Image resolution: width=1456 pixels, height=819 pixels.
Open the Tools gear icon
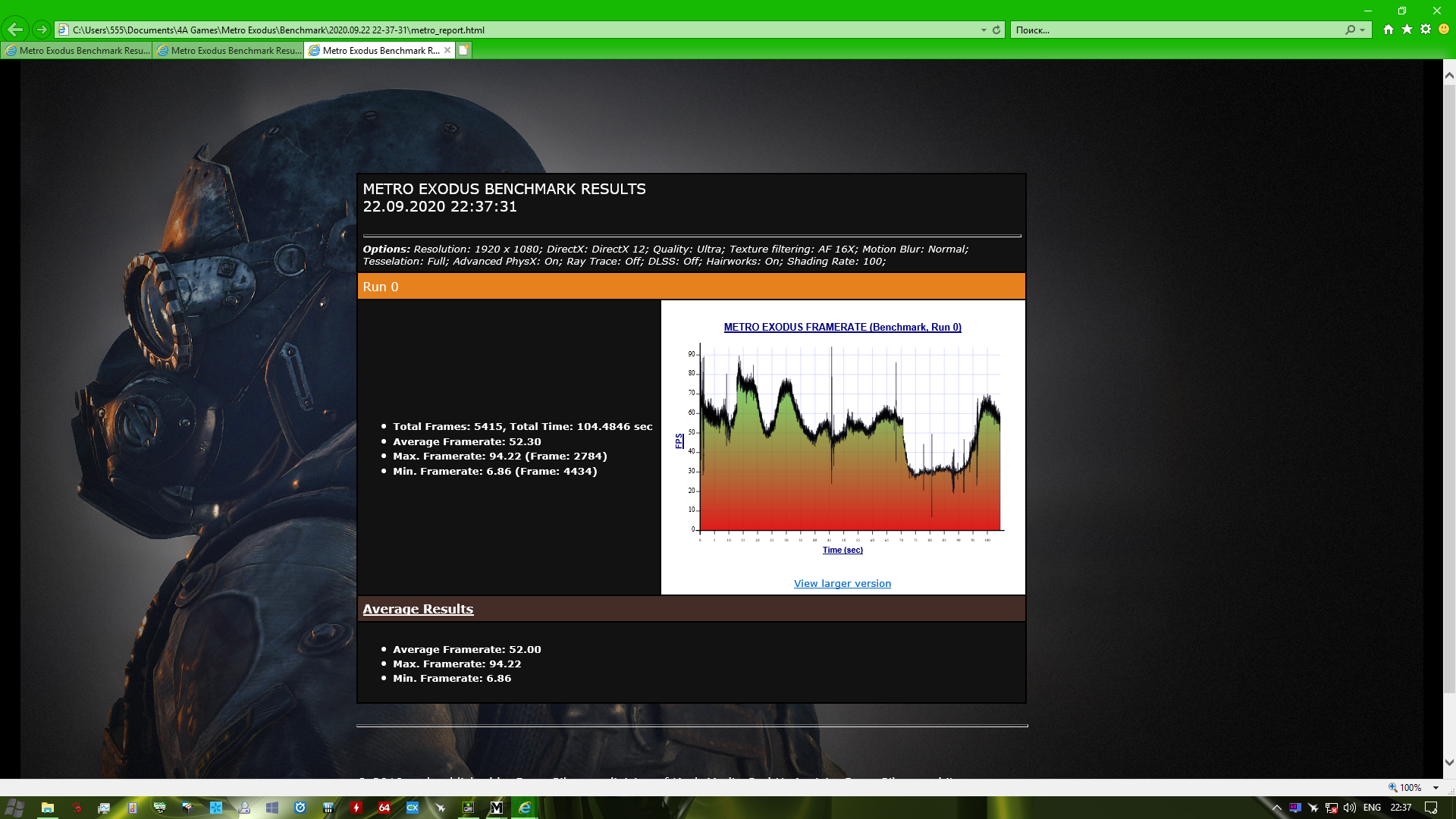[1426, 30]
